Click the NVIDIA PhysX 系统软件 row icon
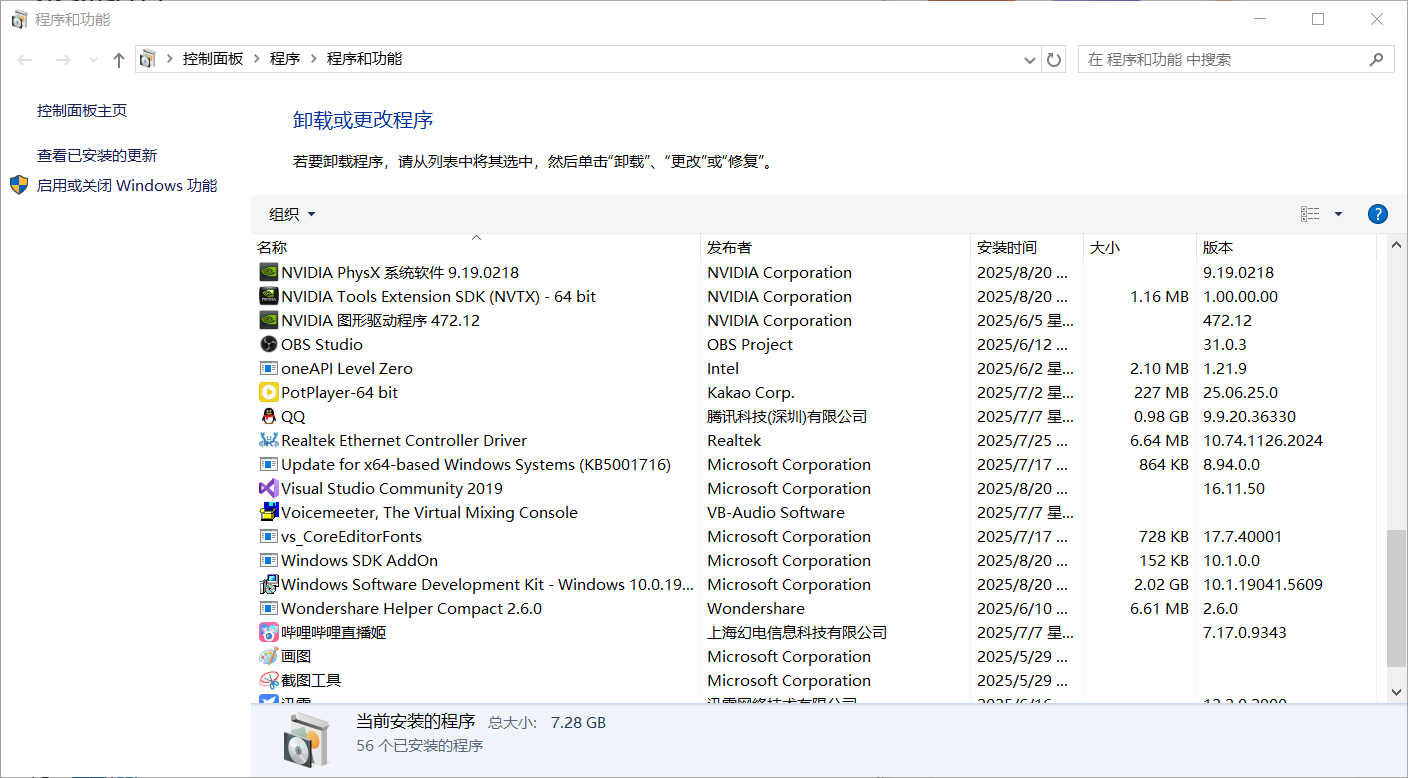The width and height of the screenshot is (1408, 778). pyautogui.click(x=268, y=272)
